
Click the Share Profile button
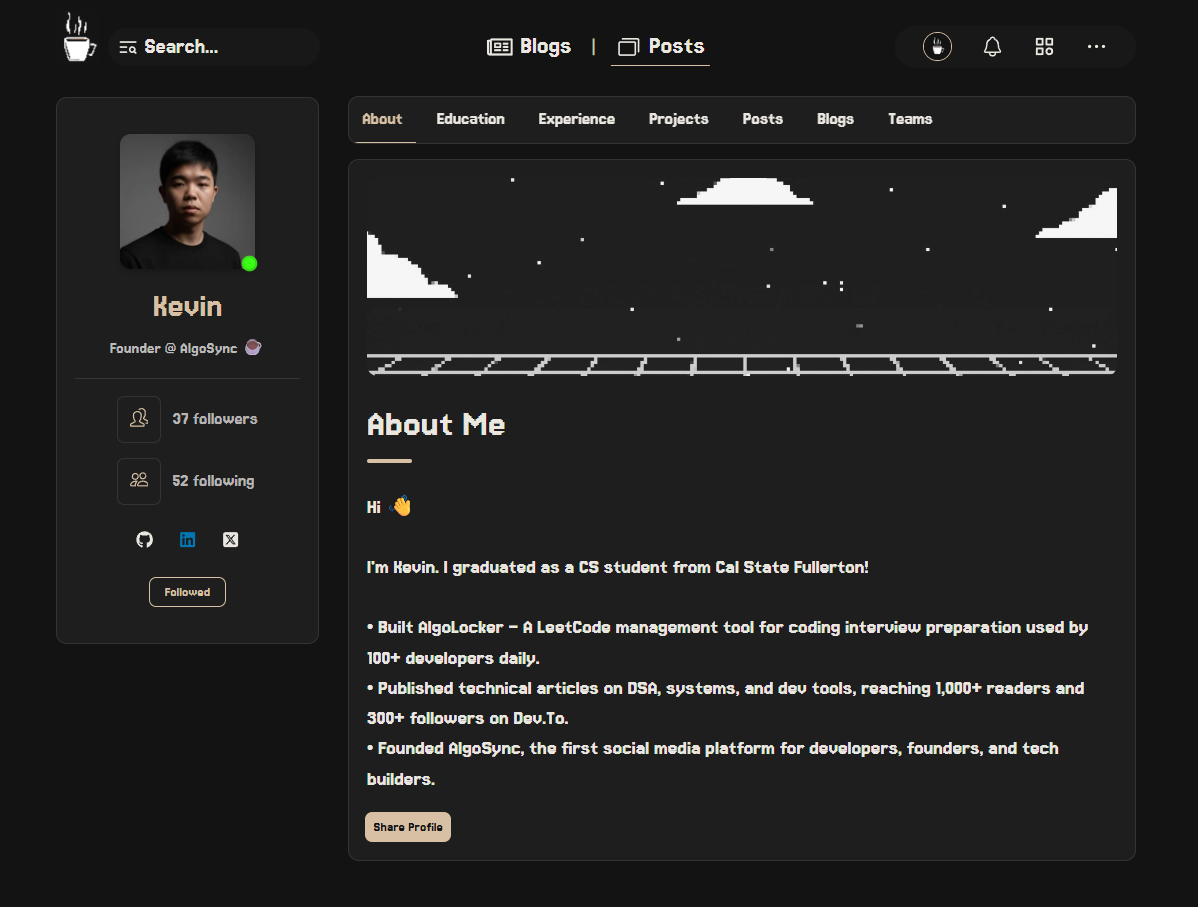point(407,827)
